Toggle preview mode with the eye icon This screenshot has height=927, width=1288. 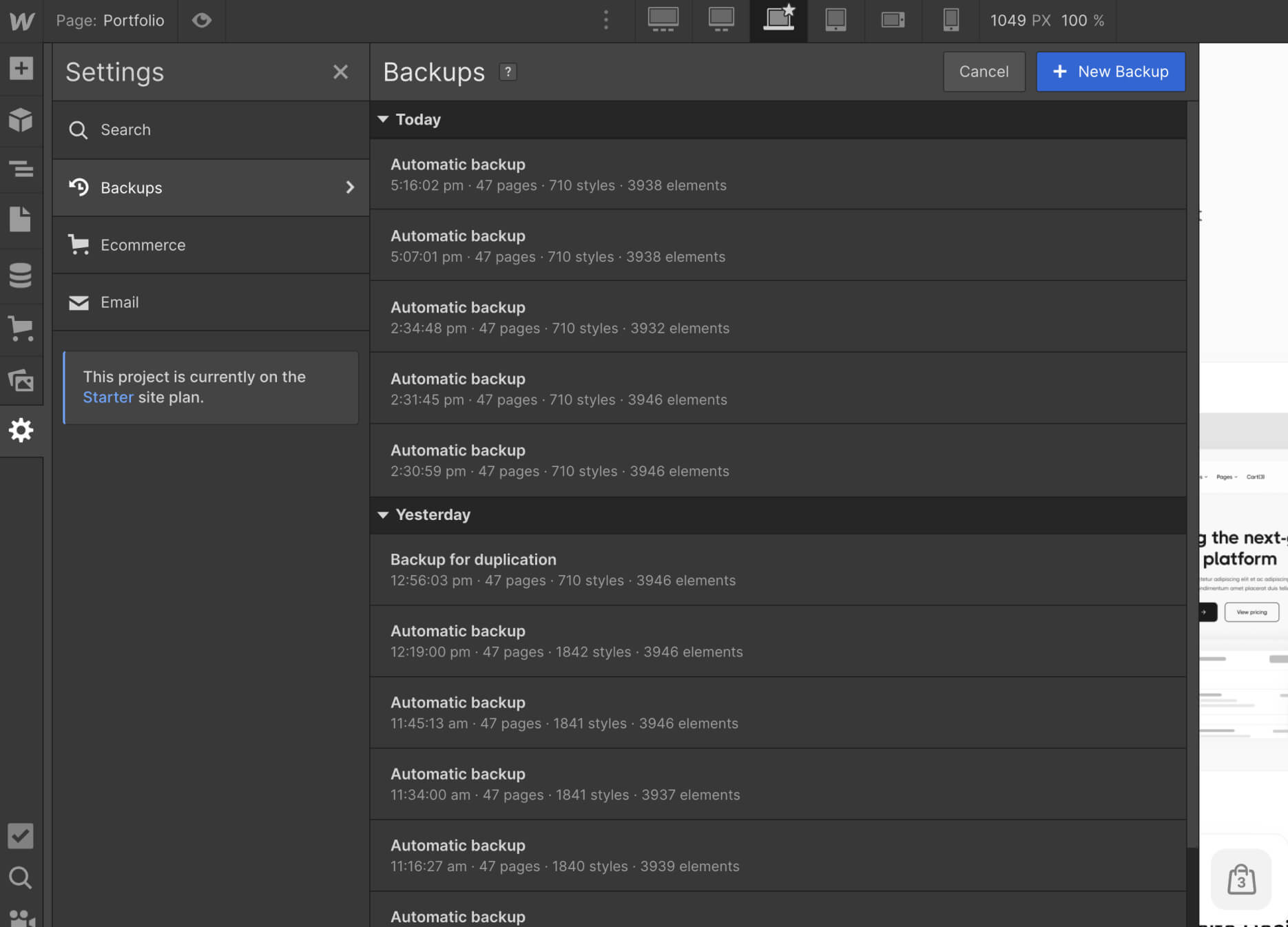point(201,21)
